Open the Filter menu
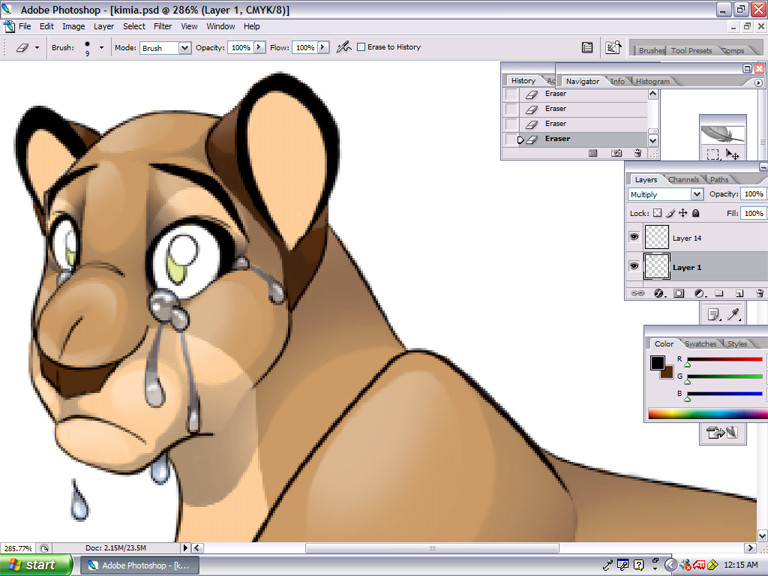768x576 pixels. coord(163,26)
